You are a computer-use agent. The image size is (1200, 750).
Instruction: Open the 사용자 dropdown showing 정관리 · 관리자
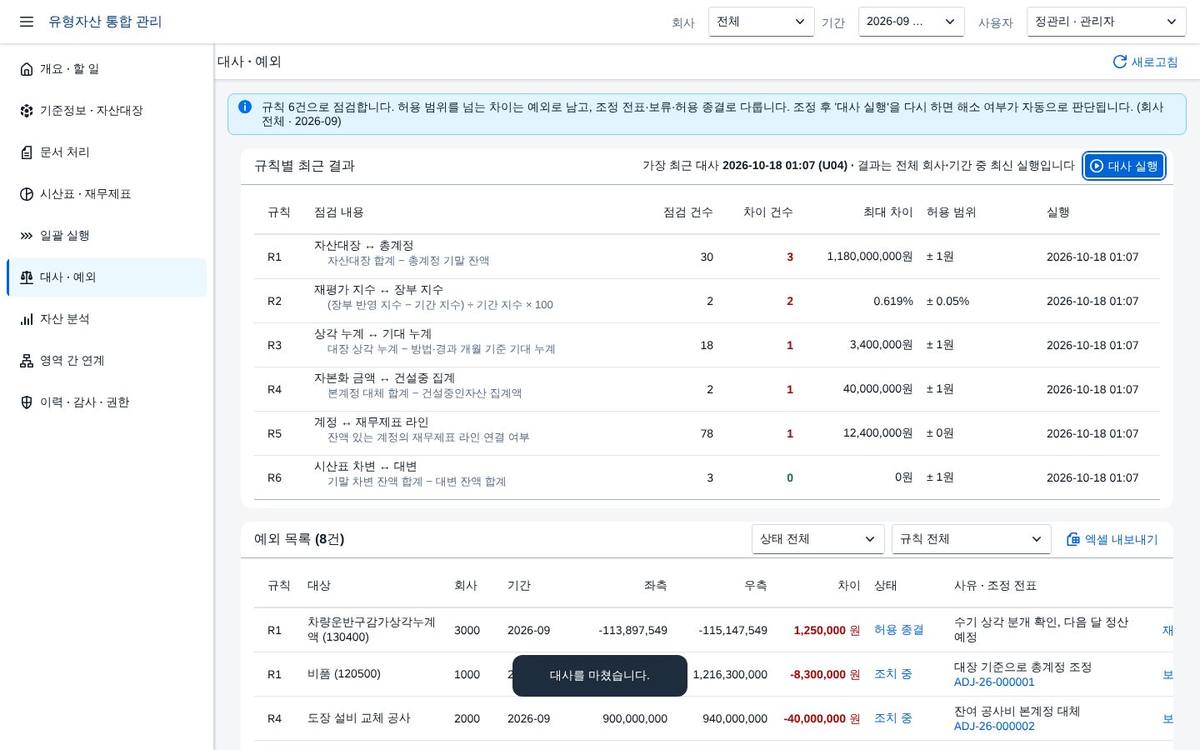(1106, 22)
